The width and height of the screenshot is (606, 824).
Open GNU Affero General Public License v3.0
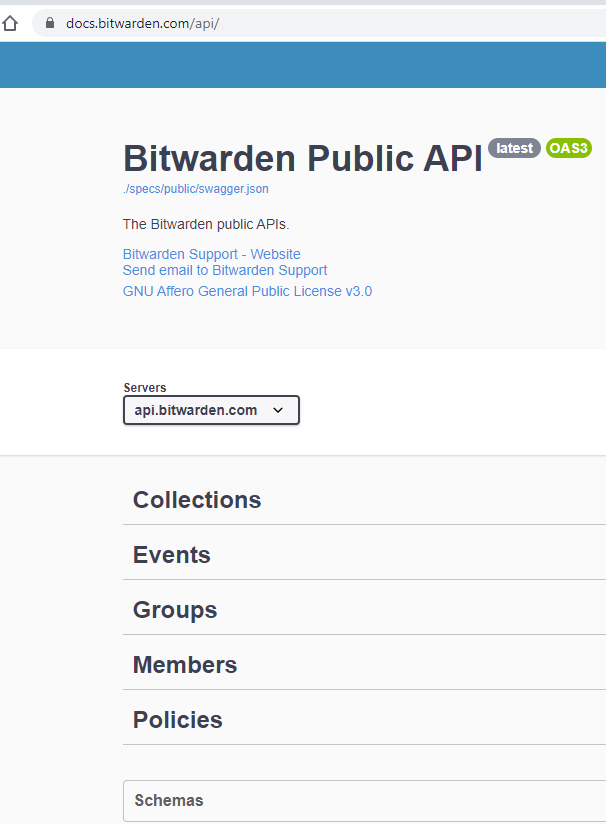(247, 291)
